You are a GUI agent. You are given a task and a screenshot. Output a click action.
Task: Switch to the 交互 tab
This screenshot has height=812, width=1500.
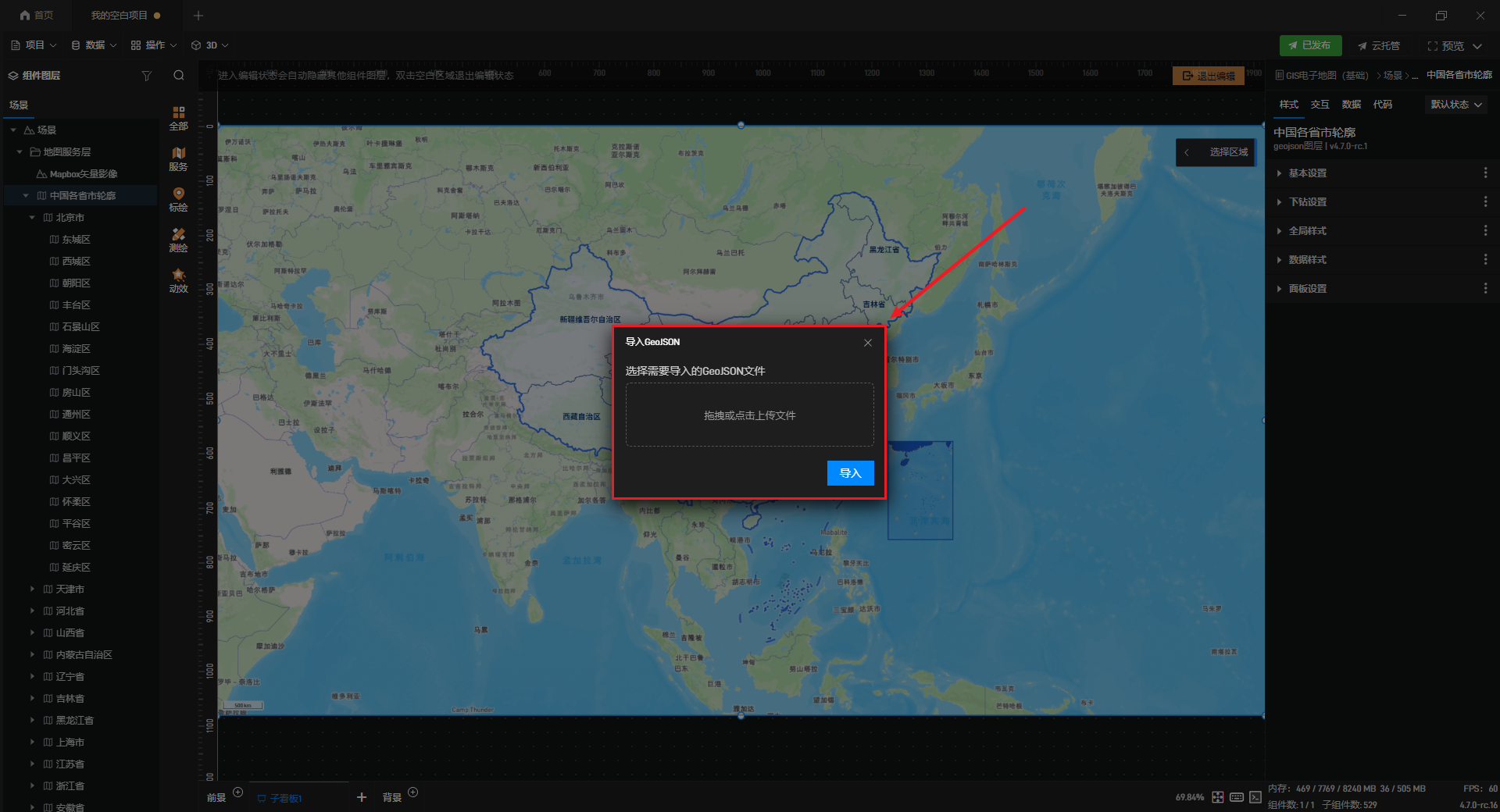pyautogui.click(x=1320, y=105)
